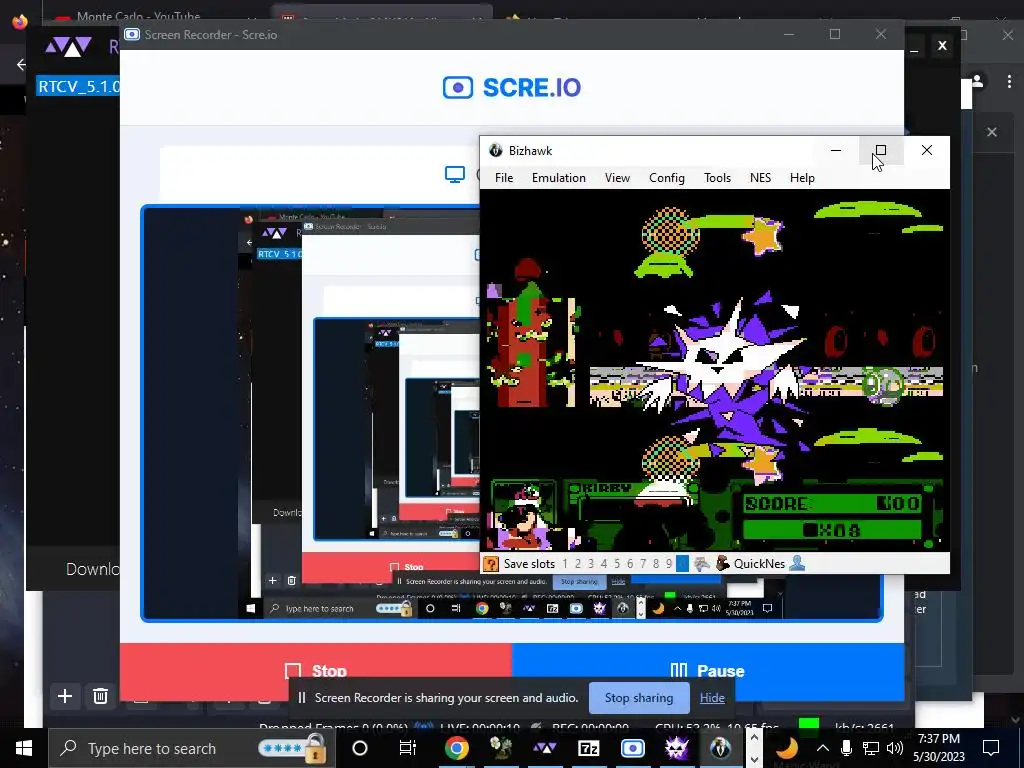Open the Tools menu in Bizhawk
This screenshot has height=768, width=1024.
(717, 178)
